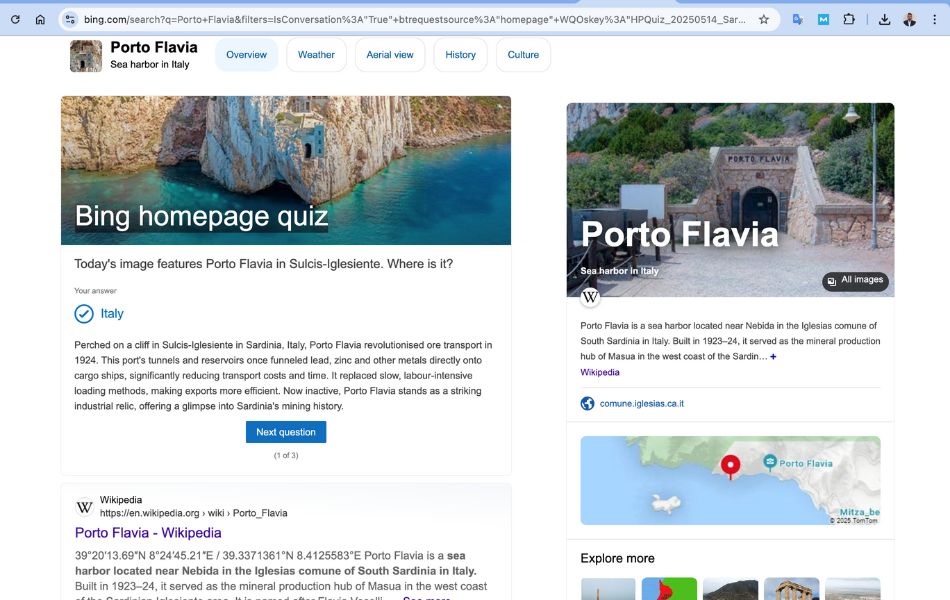The width and height of the screenshot is (950, 600).
Task: Open the green and red flag Explore more thumbnail
Action: coord(669,588)
